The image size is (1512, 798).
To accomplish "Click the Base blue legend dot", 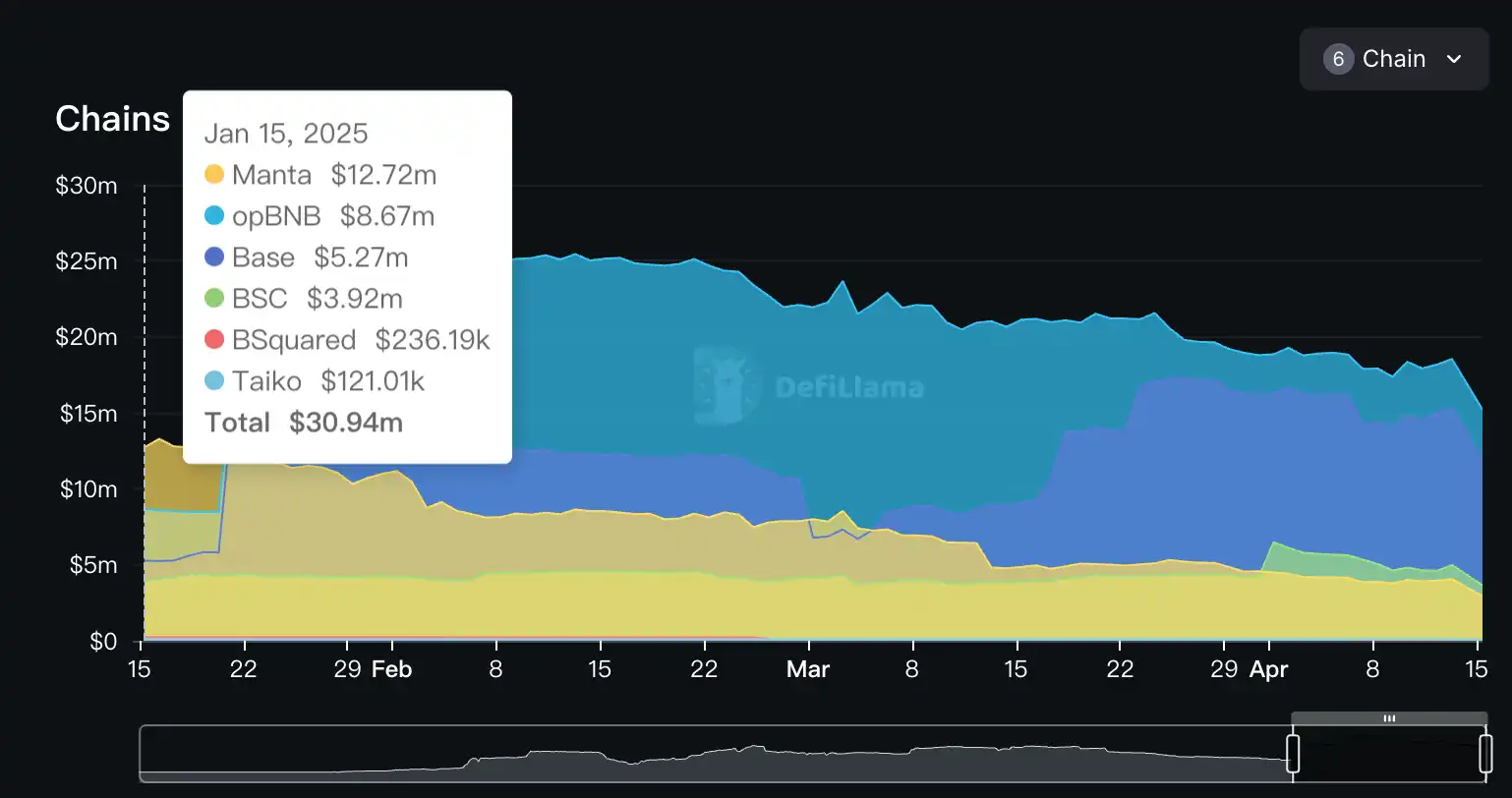I will pos(214,257).
